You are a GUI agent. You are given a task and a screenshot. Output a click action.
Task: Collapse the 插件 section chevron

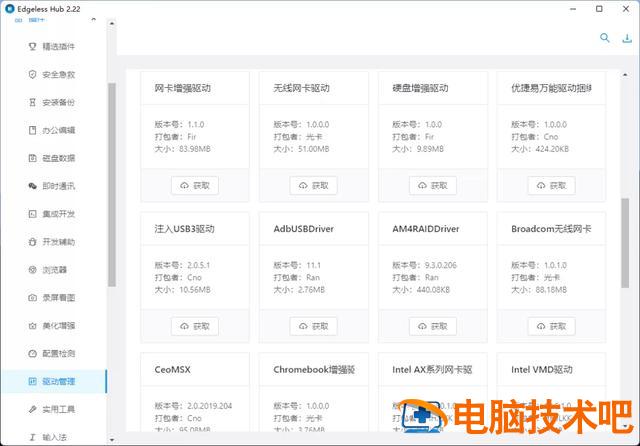[93, 19]
